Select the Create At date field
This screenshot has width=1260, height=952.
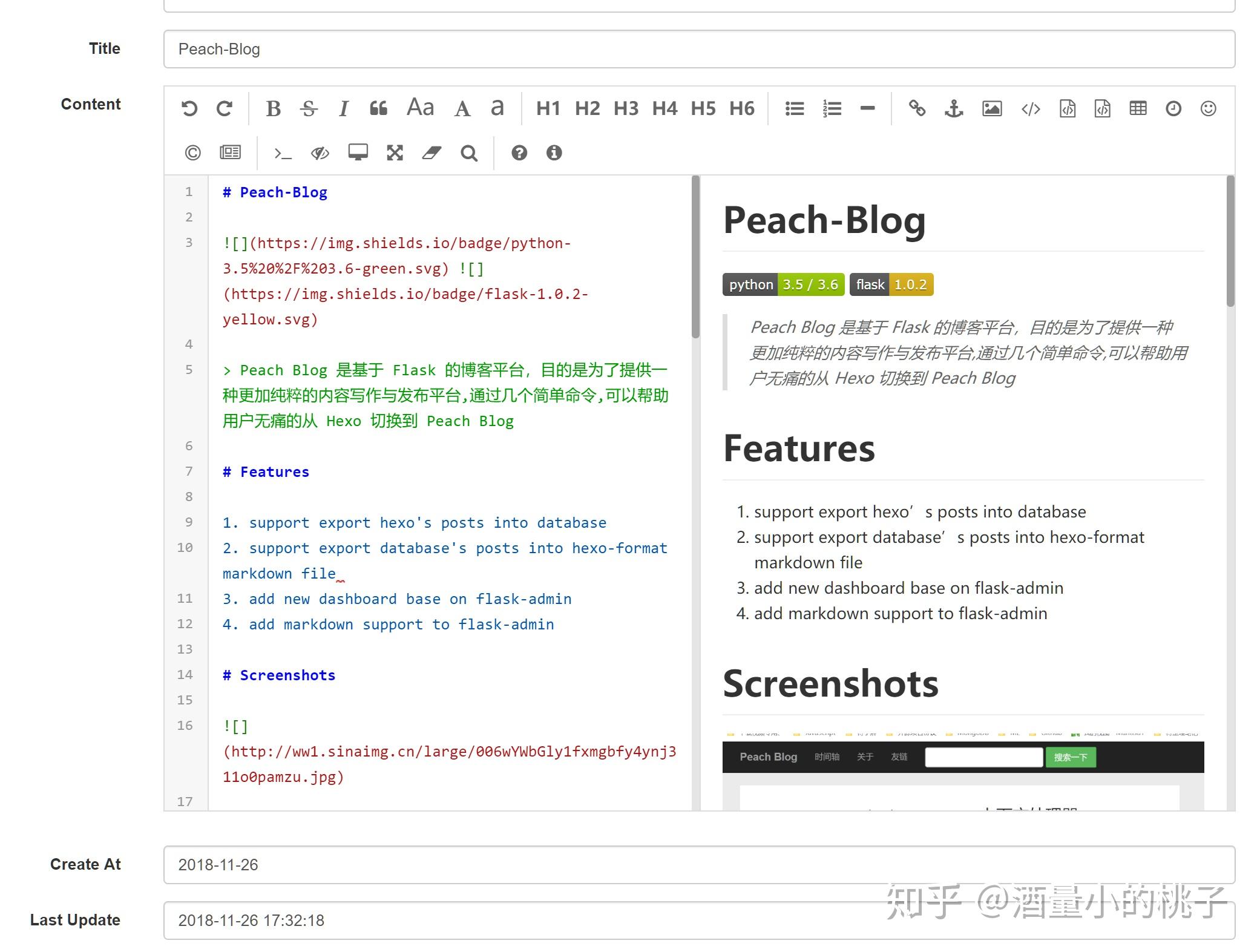click(424, 865)
